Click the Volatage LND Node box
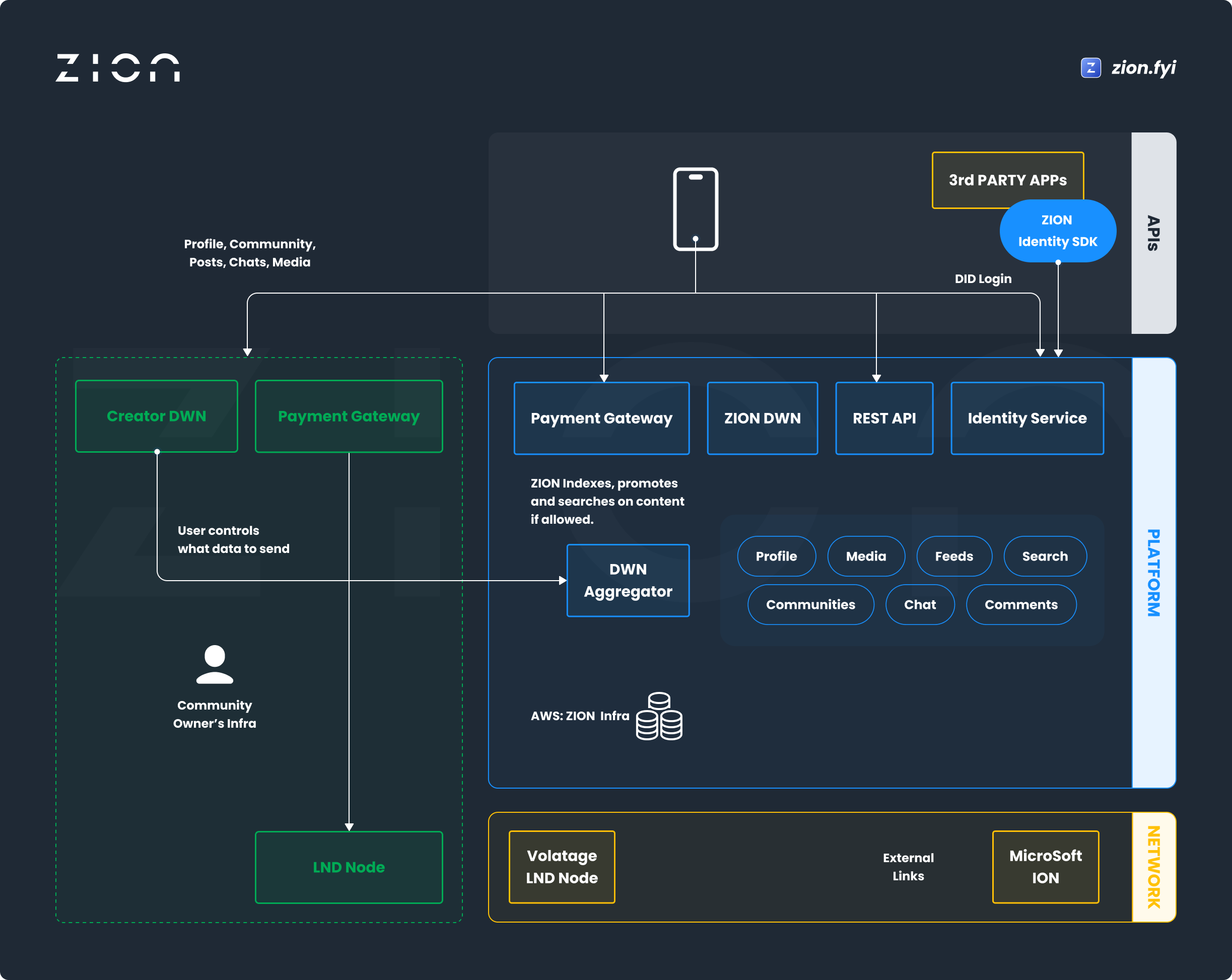Screen dimensions: 1232x980 562,867
